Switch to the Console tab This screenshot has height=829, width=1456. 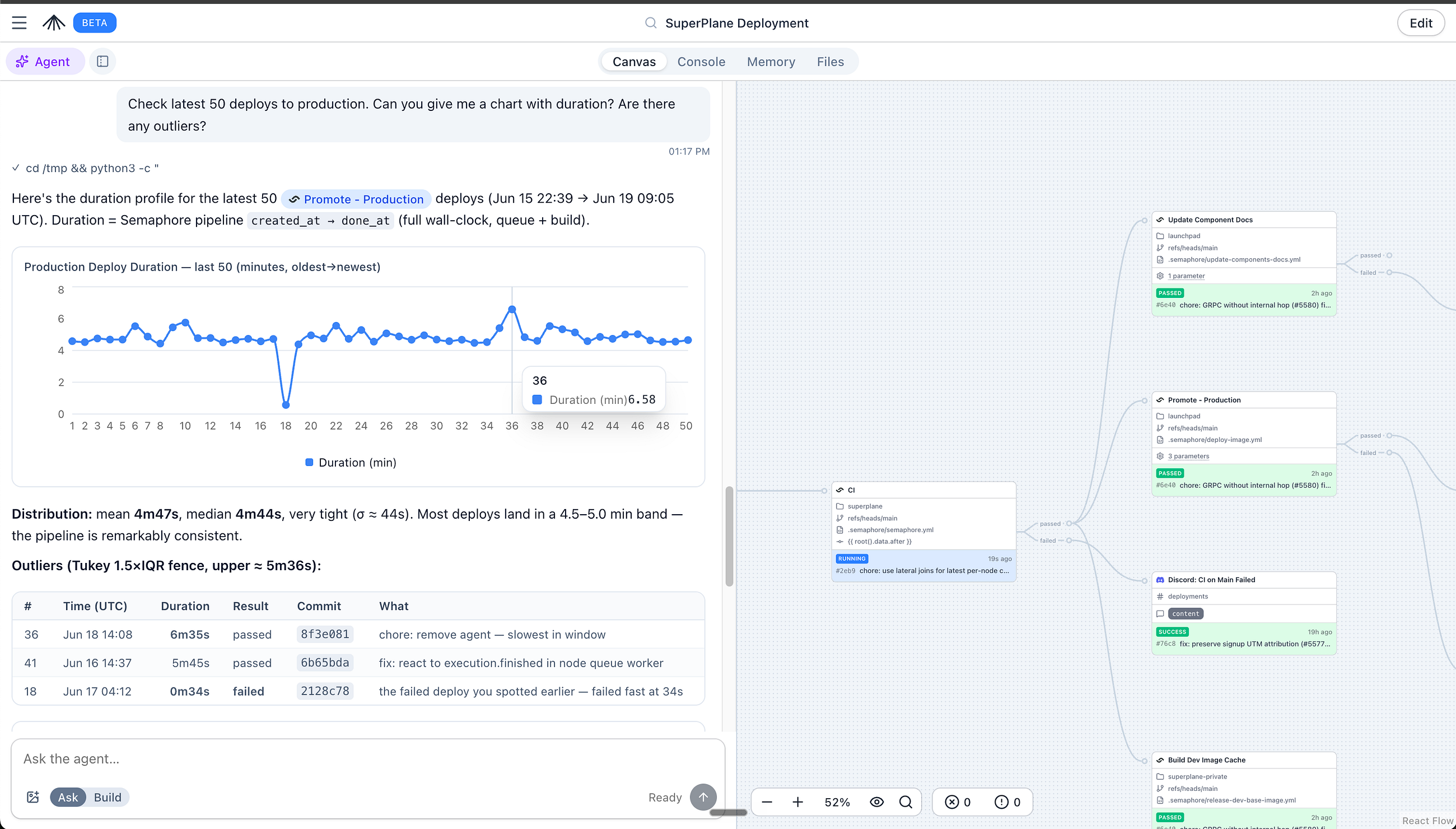point(701,62)
